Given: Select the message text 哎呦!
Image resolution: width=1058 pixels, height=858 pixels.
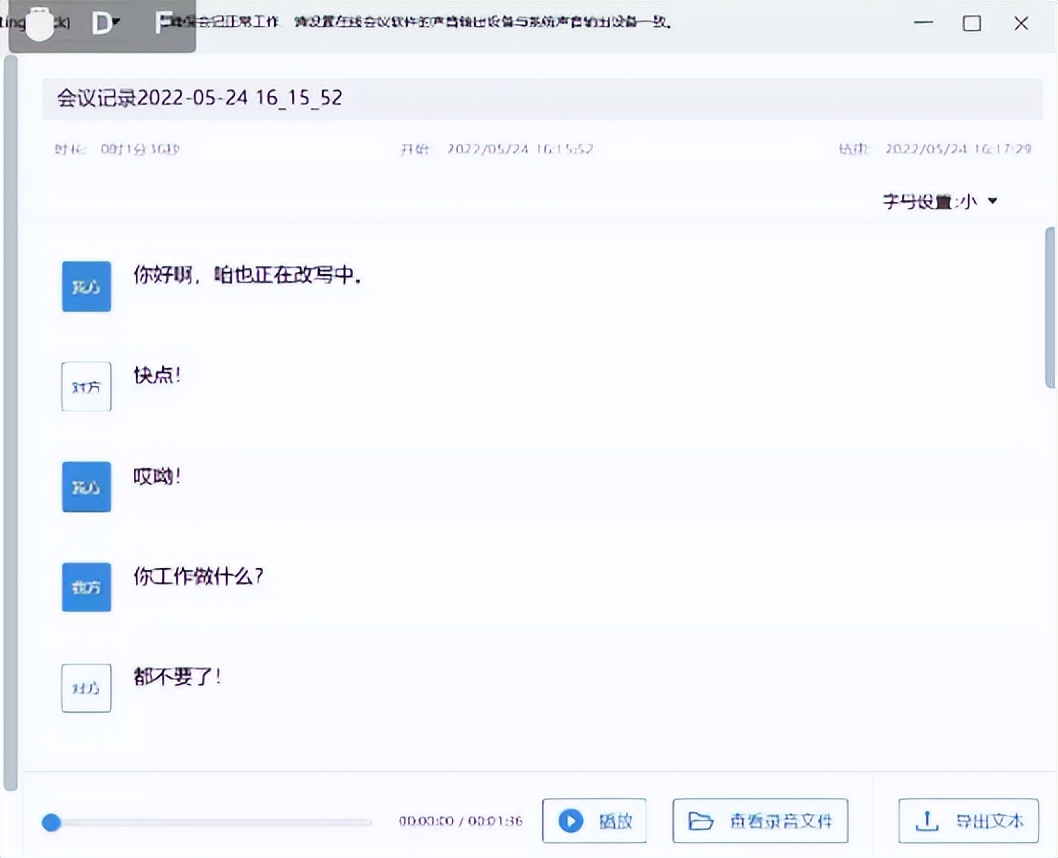Looking at the screenshot, I should click(x=157, y=476).
